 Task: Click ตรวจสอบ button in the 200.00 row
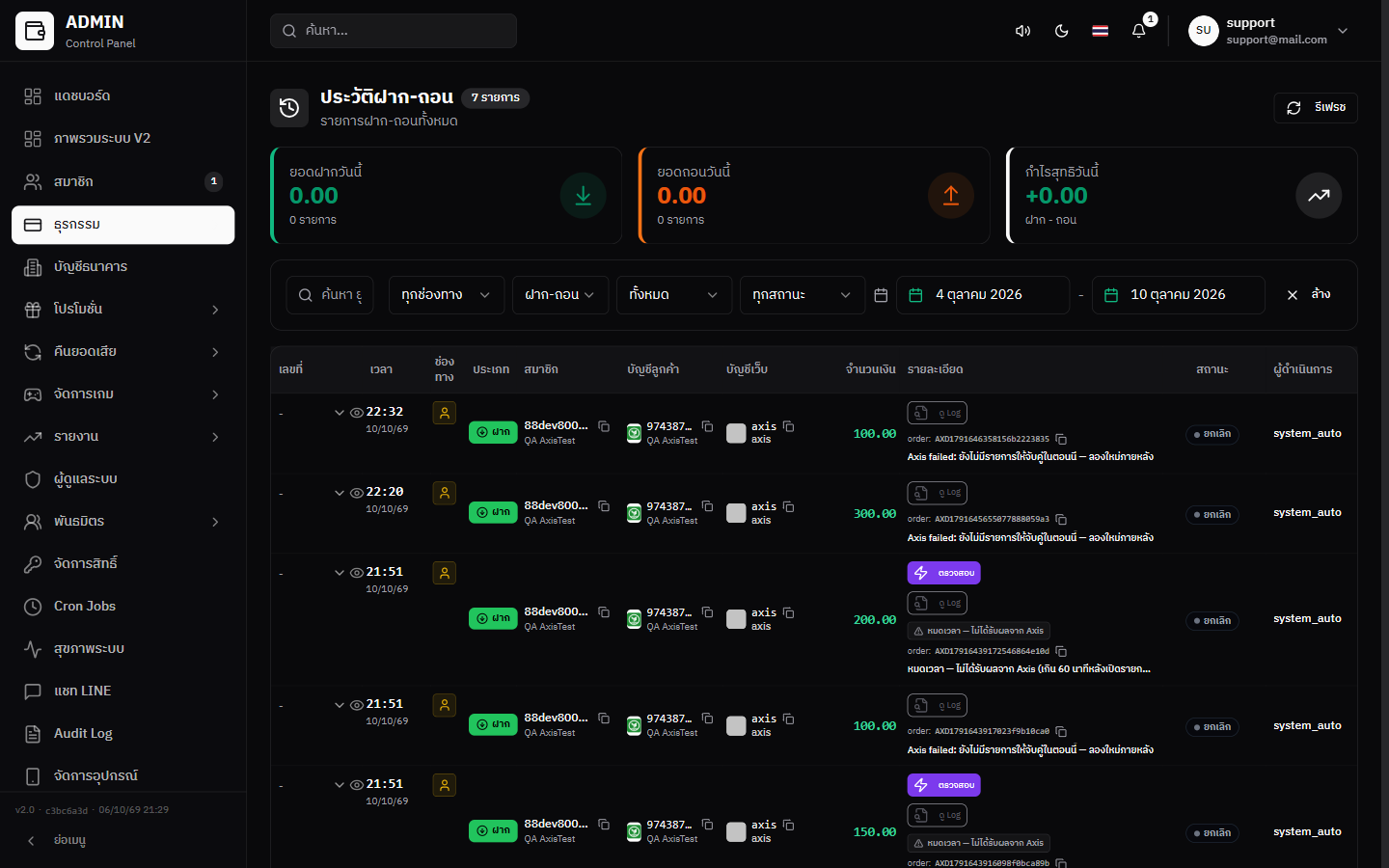pyautogui.click(x=944, y=573)
